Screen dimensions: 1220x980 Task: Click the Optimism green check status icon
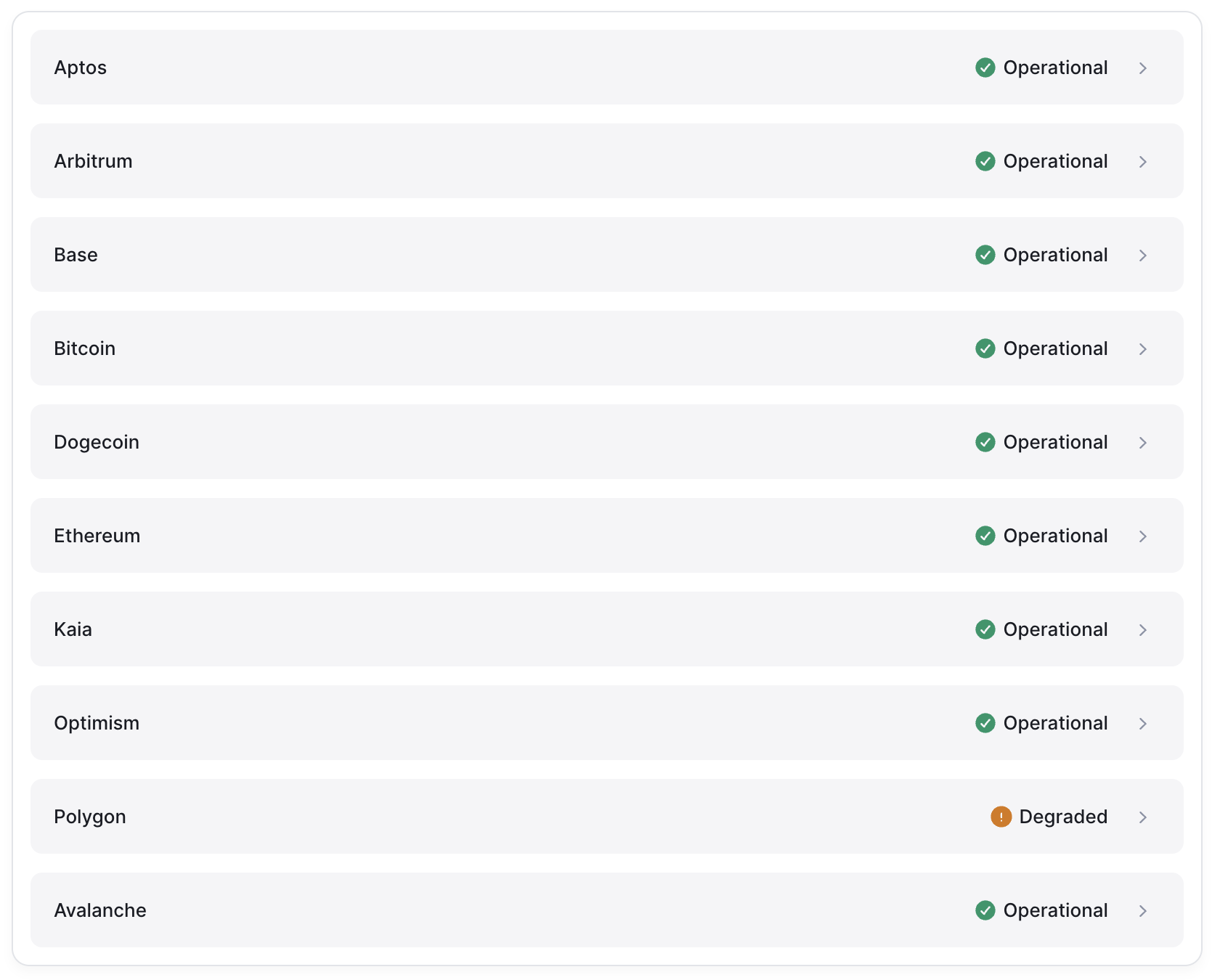(985, 723)
